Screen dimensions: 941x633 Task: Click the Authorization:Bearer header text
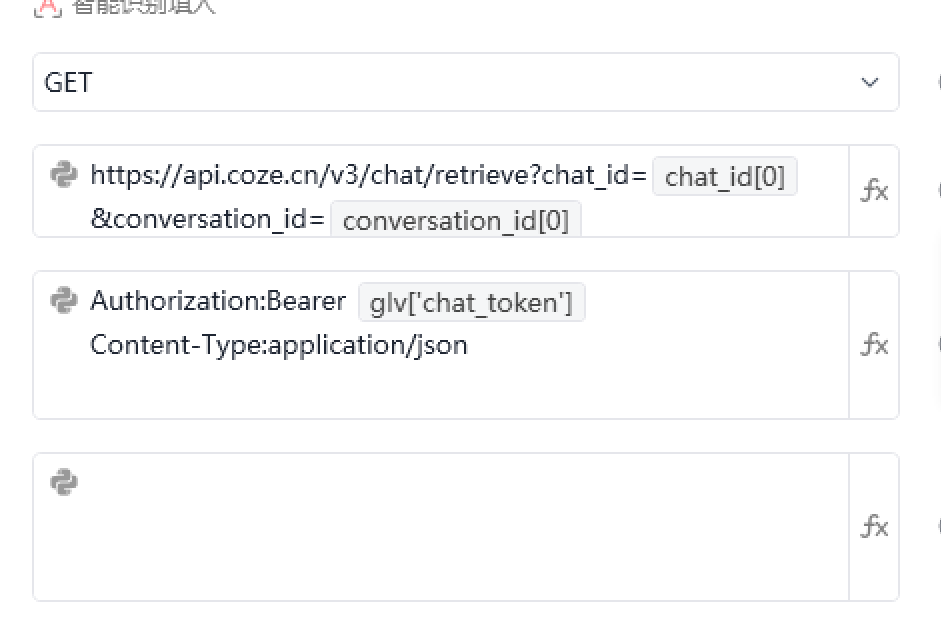tap(218, 301)
